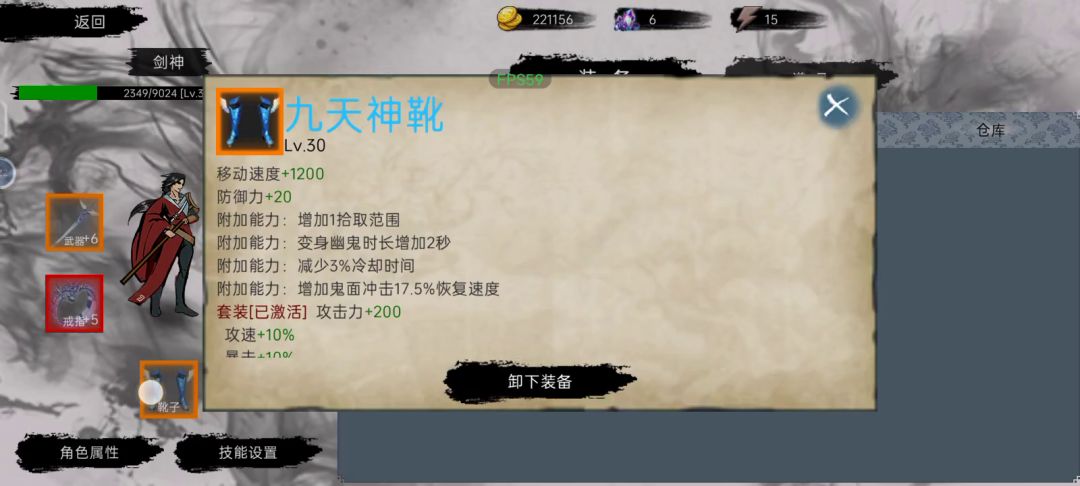Image resolution: width=1080 pixels, height=486 pixels.
Task: Click the purple gem currency icon
Action: coord(626,19)
